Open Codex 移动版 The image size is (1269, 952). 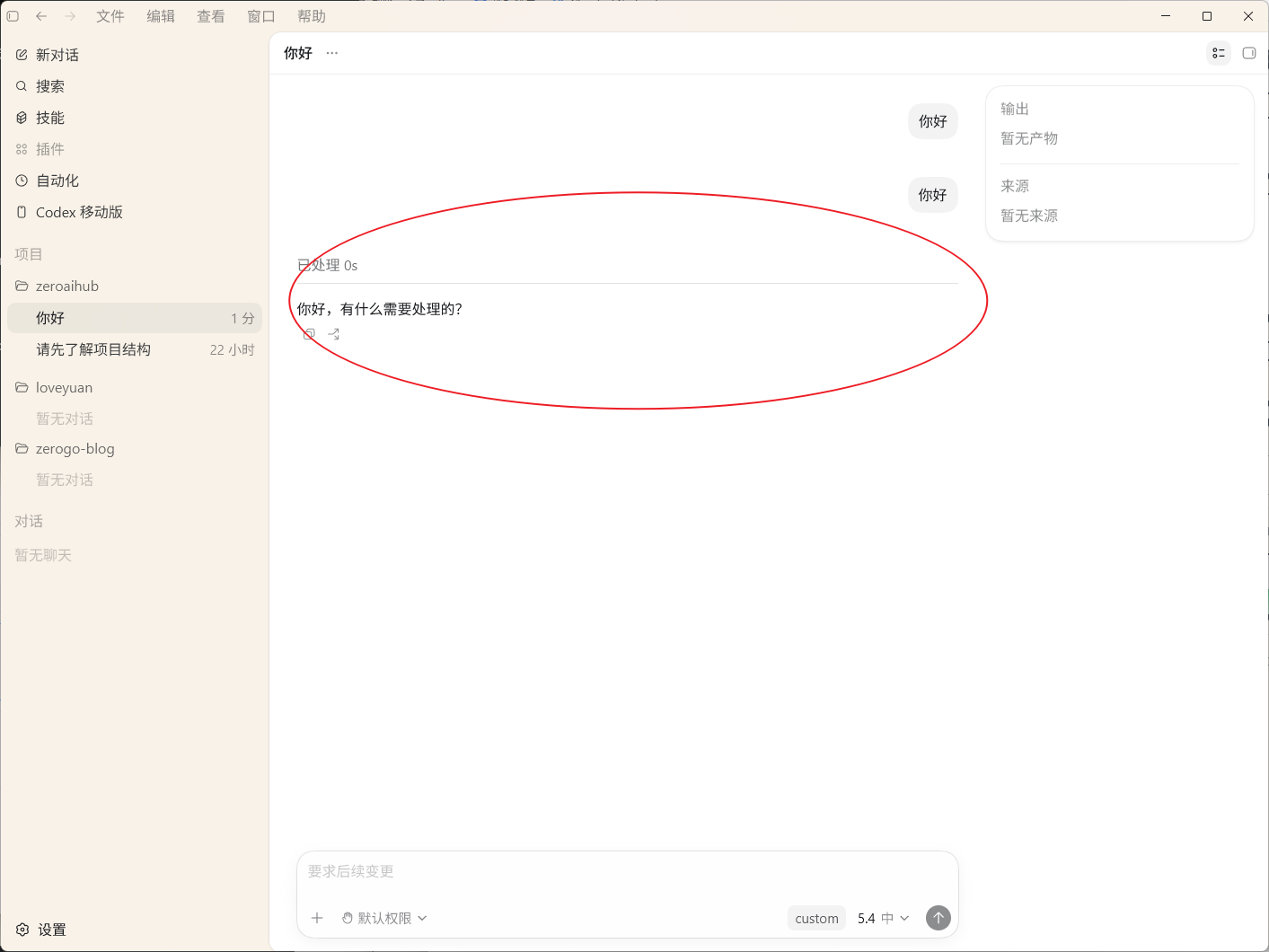pos(135,212)
